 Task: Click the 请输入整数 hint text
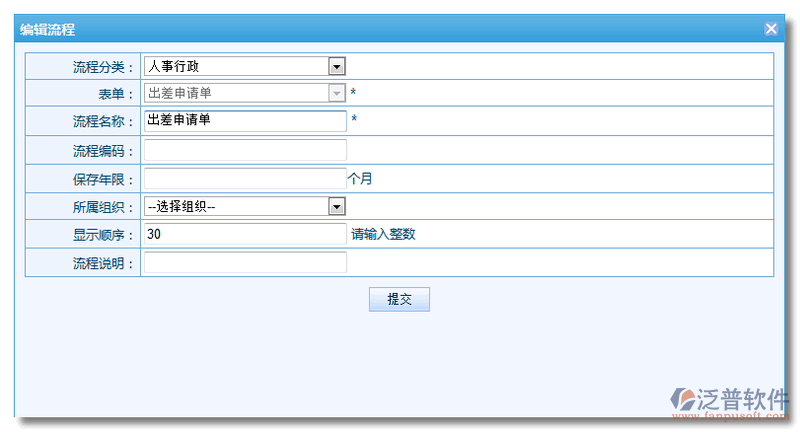(383, 234)
